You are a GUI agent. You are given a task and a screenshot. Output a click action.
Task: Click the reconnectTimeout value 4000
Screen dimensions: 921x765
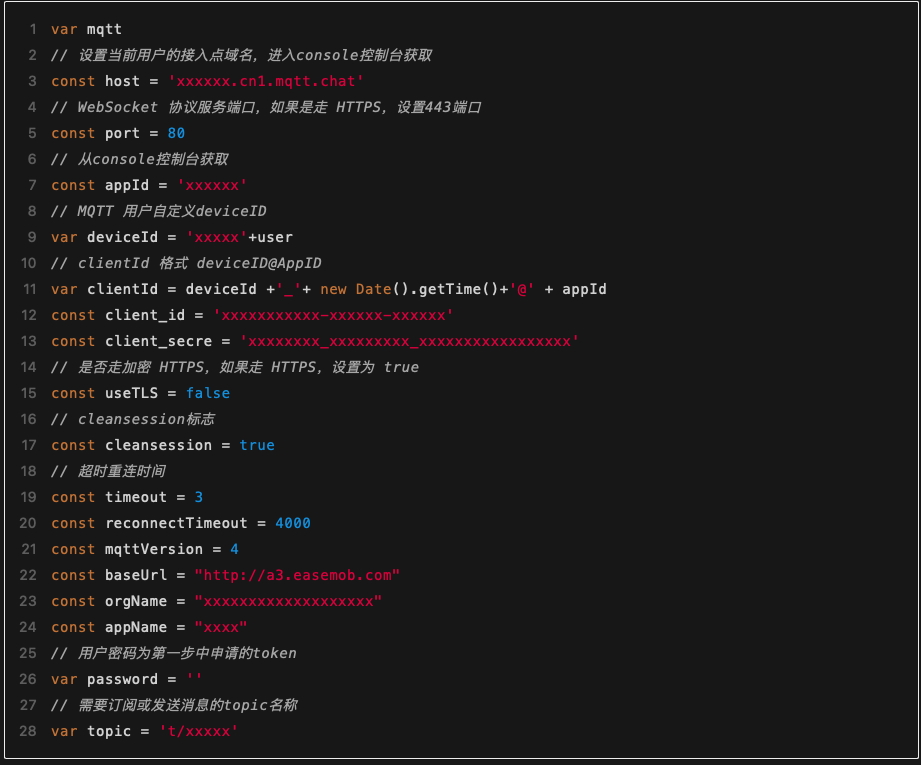click(292, 523)
